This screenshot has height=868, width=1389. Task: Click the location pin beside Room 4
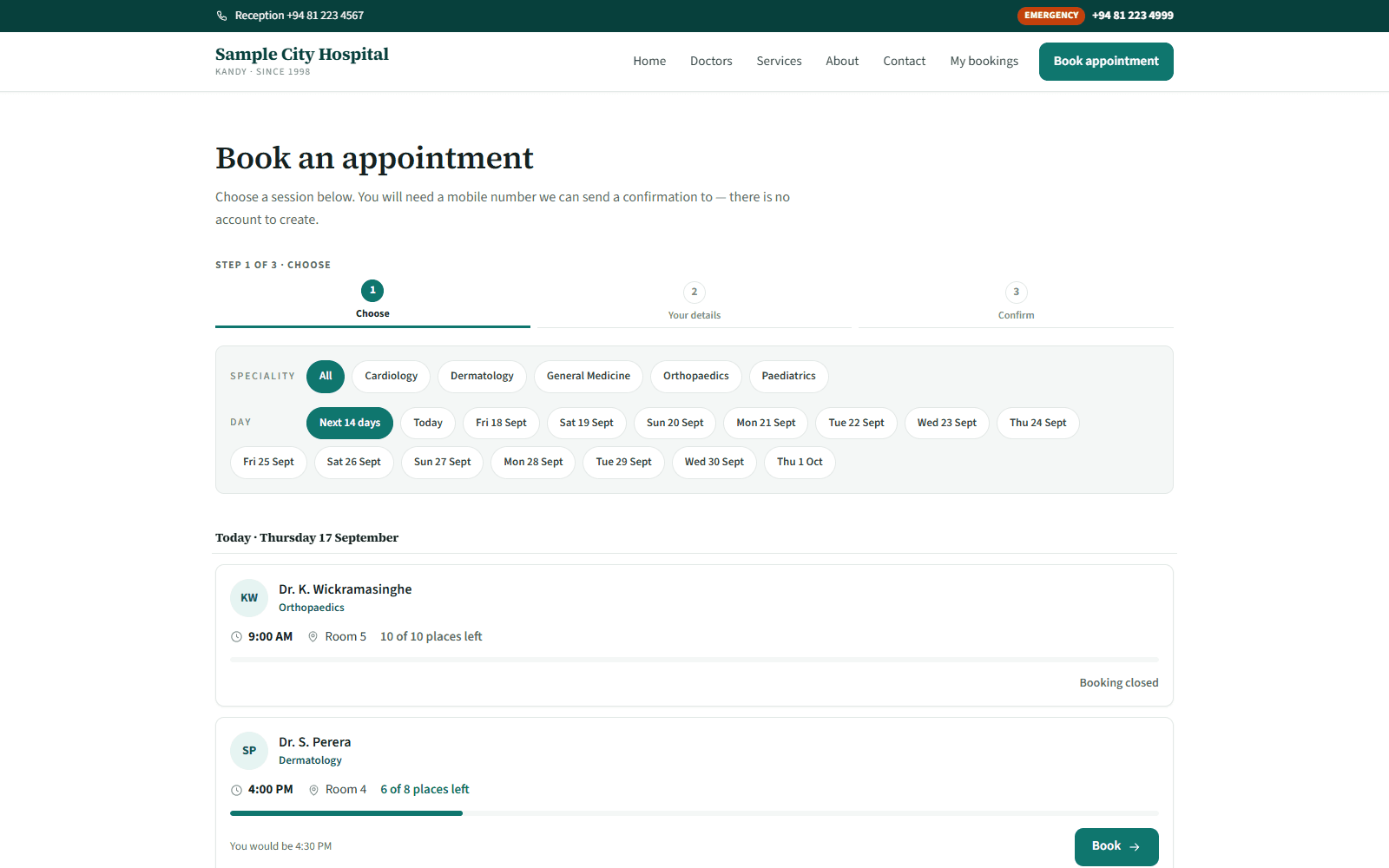tap(313, 790)
